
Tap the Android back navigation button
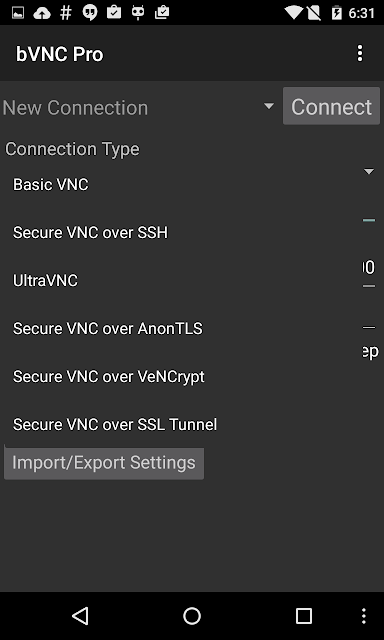click(x=80, y=616)
